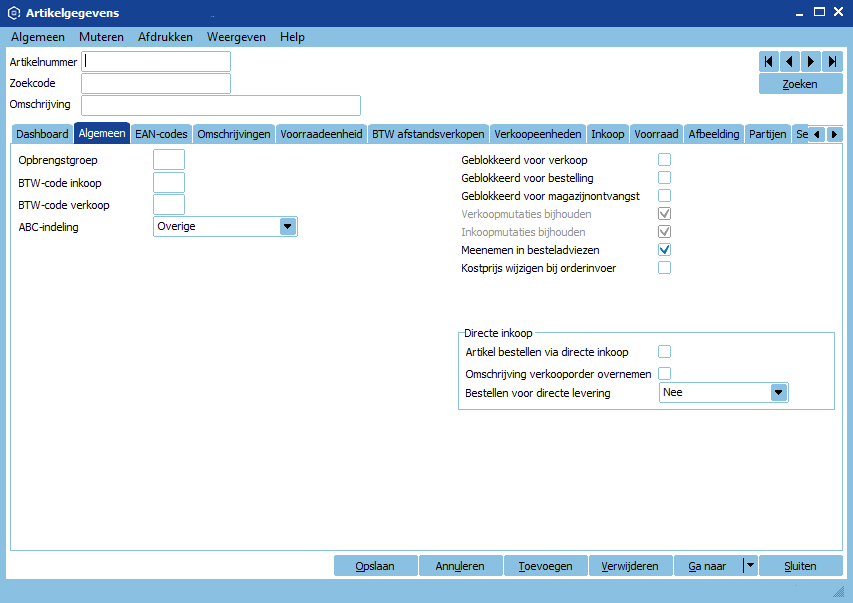853x603 pixels.
Task: Open the Muteren menu
Action: [x=101, y=37]
